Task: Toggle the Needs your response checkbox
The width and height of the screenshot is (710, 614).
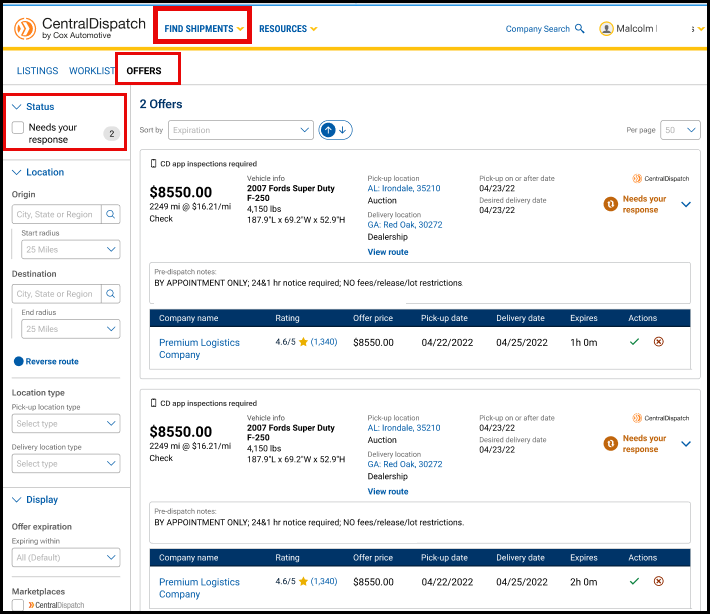Action: point(18,127)
